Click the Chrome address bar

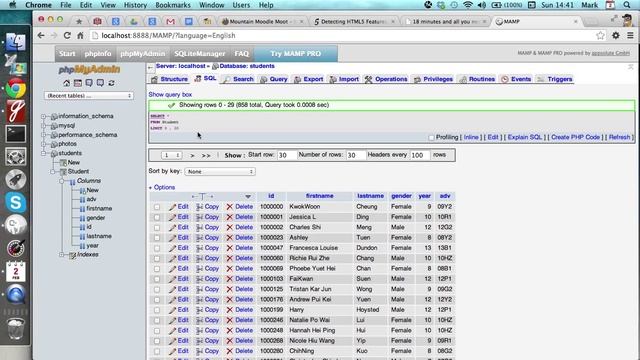click(x=342, y=36)
